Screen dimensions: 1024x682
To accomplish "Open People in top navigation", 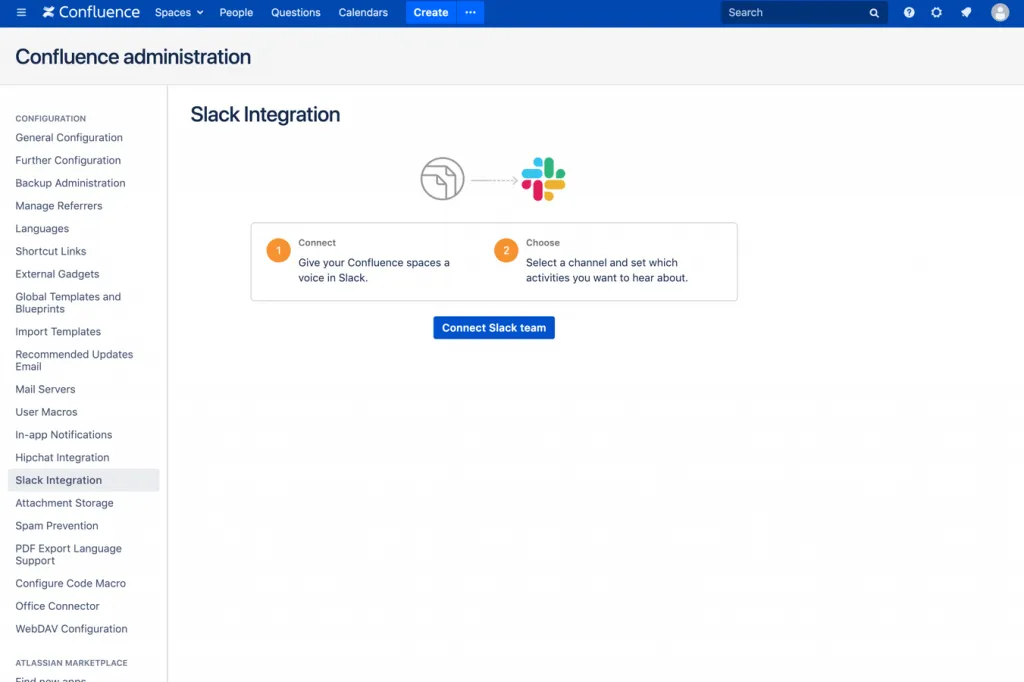I will tap(236, 12).
